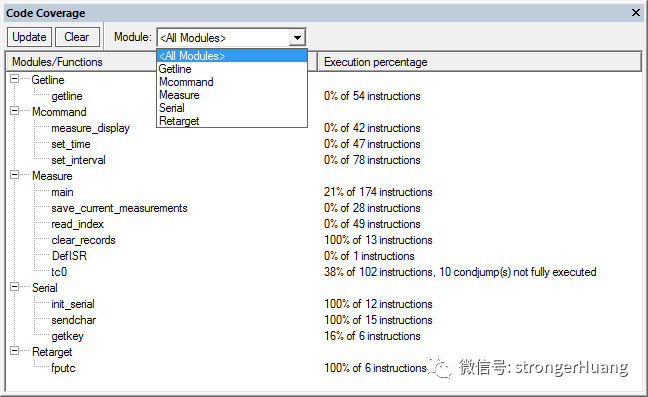Collapse the Measure module node
This screenshot has height=397, width=648.
14,175
